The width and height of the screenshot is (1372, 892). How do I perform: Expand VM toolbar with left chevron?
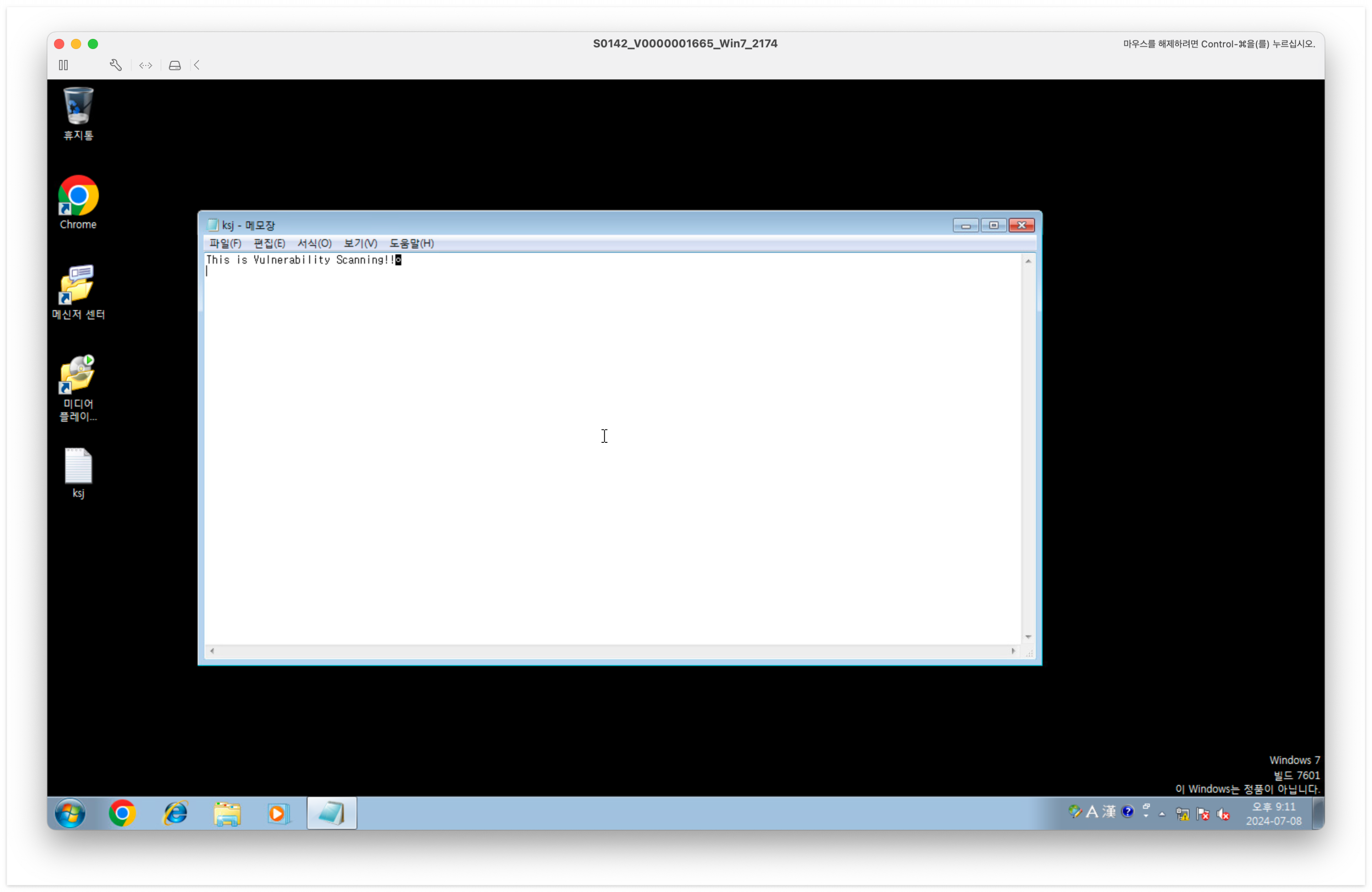pos(197,65)
